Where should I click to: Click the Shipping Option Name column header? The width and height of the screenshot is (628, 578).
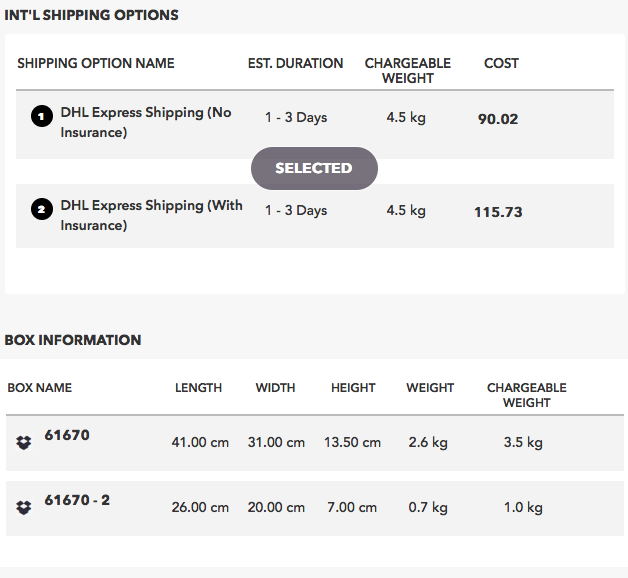tap(96, 63)
